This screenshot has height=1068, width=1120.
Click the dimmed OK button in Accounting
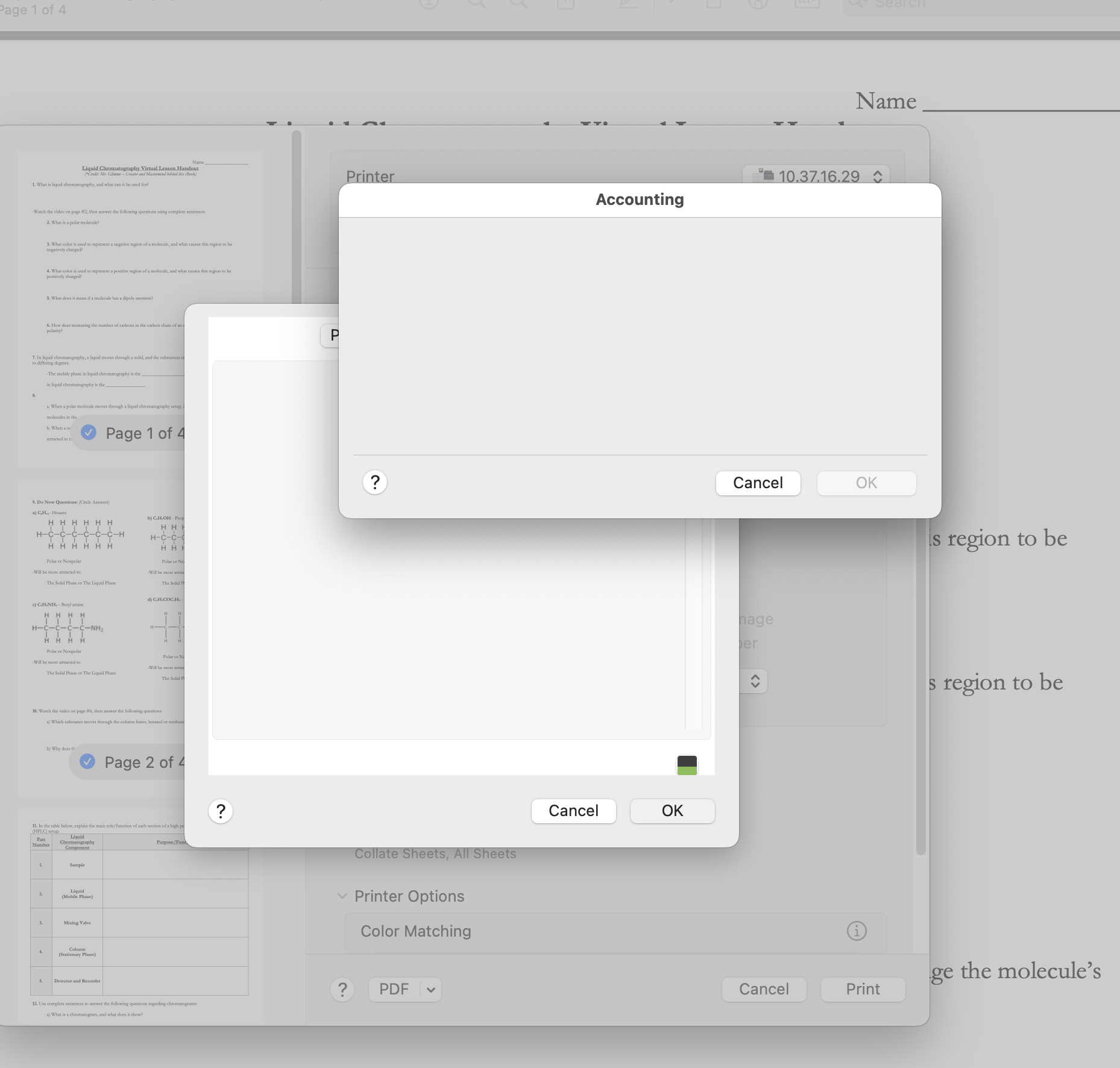866,483
